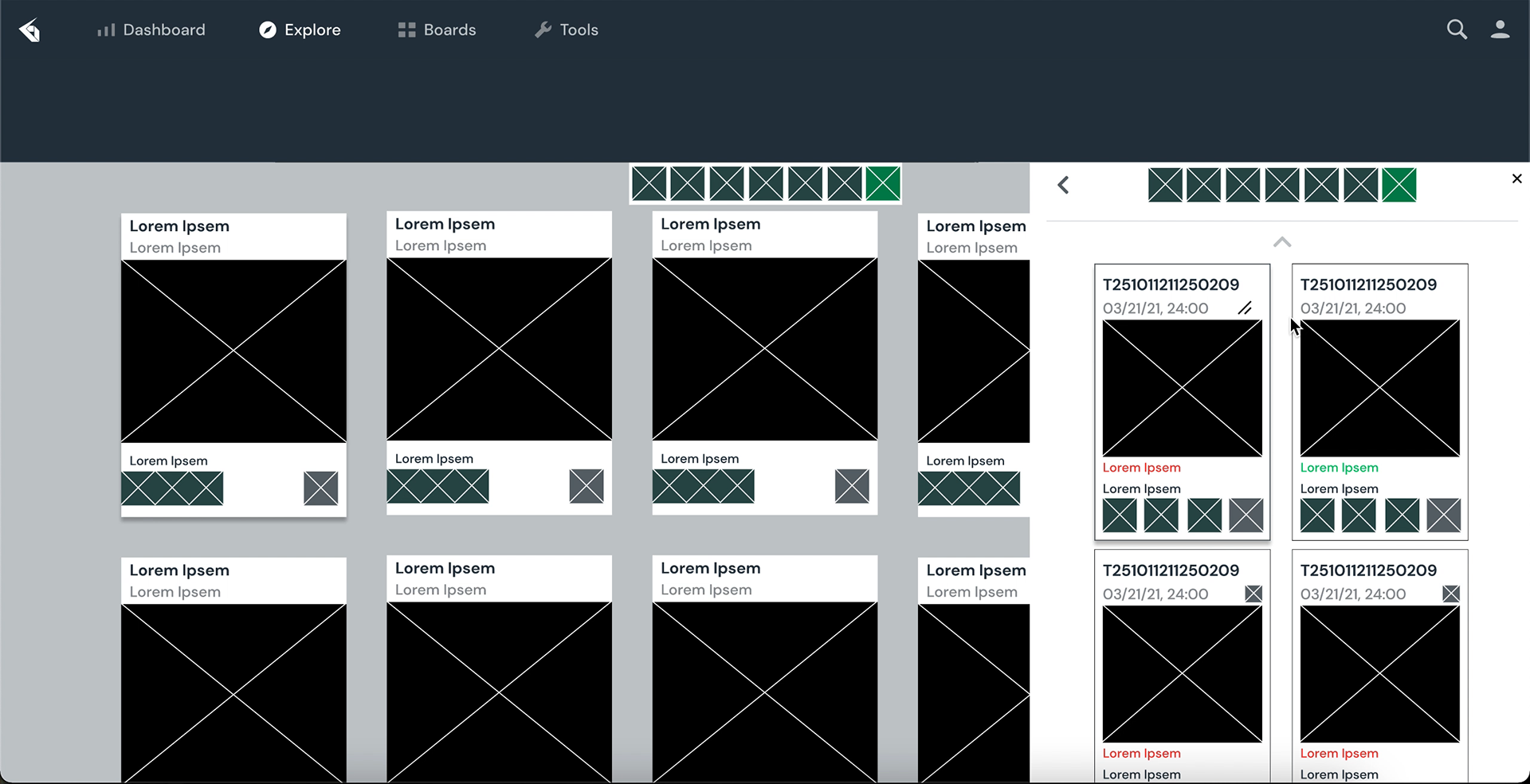Select first dark icon in main filter strip
The width and height of the screenshot is (1530, 784).
[x=649, y=184]
